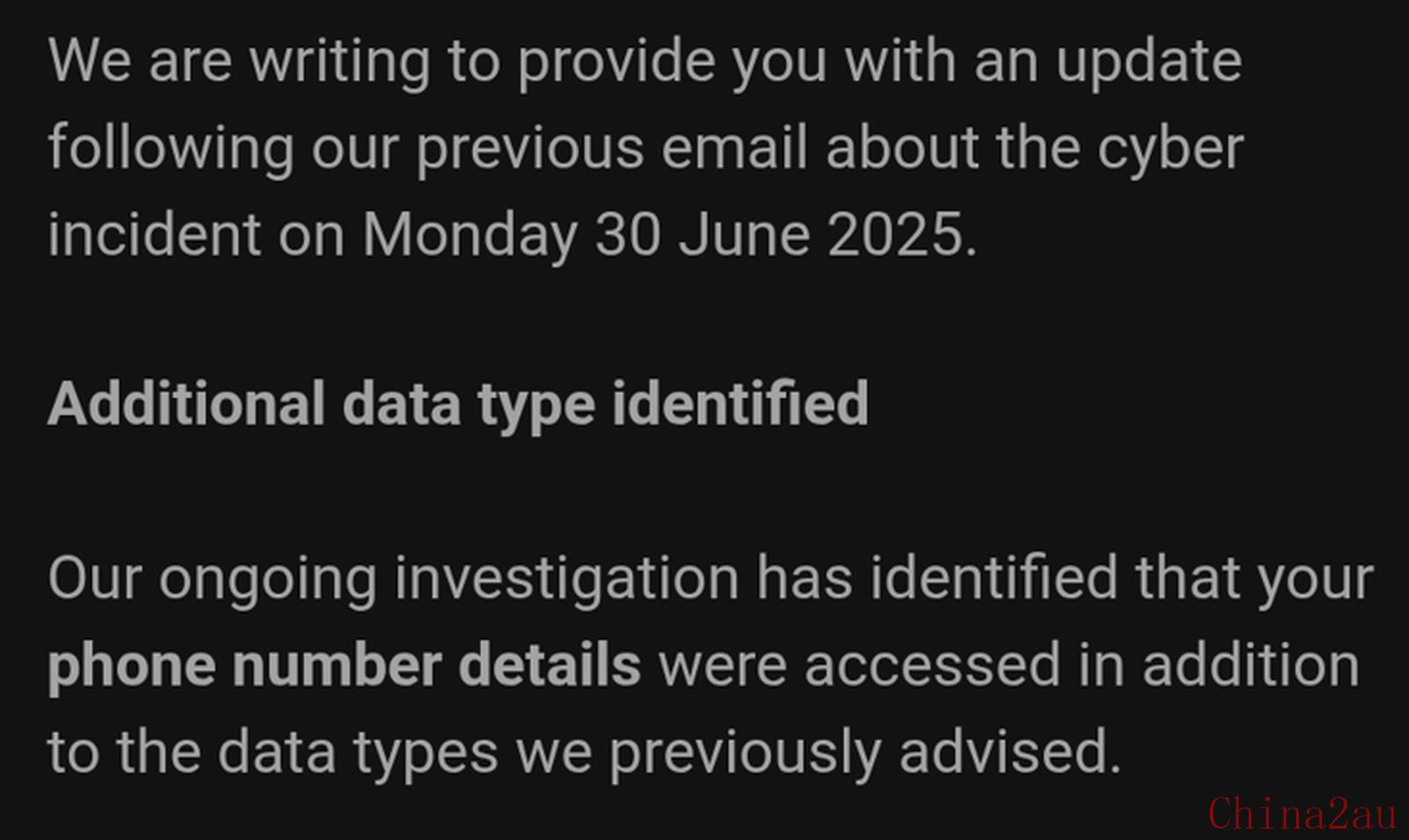This screenshot has width=1409, height=840.
Task: Click the phrase 'Our ongoing investigation'
Action: [x=394, y=580]
